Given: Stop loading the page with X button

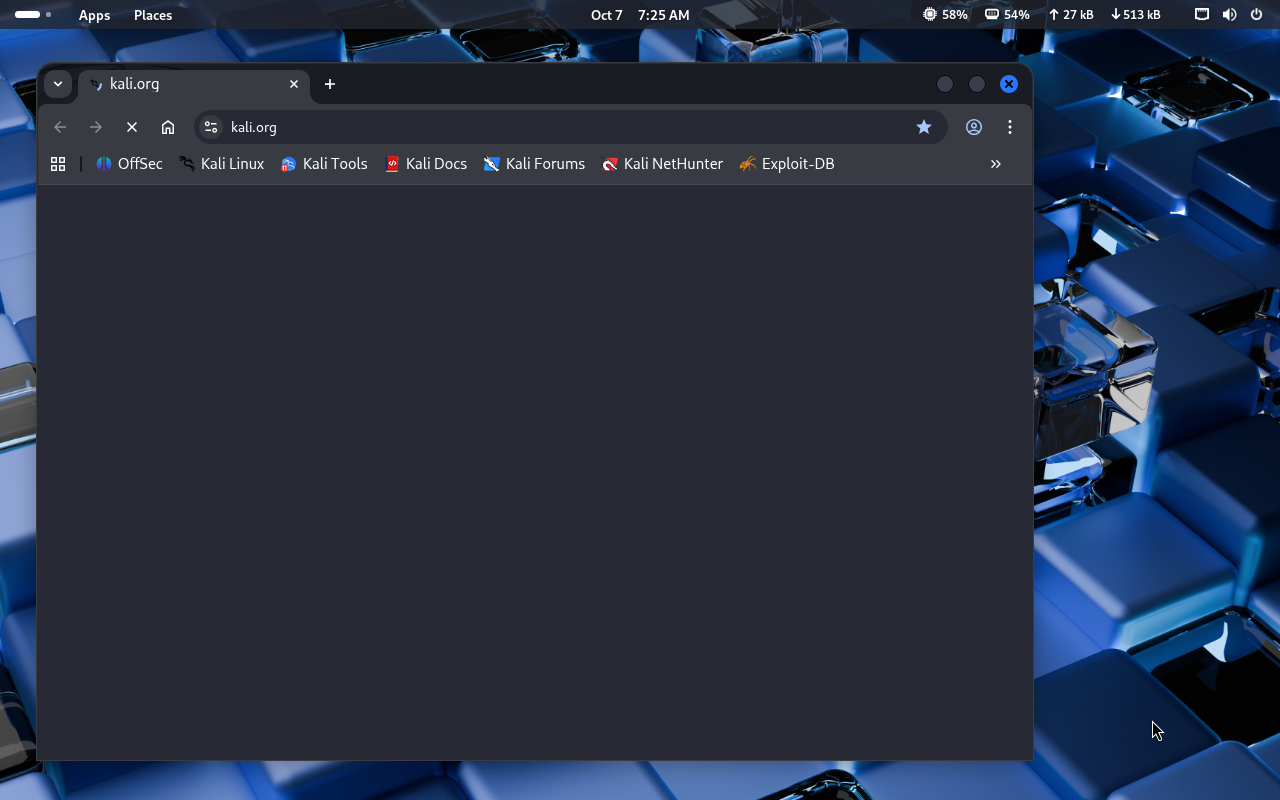Looking at the screenshot, I should click(132, 127).
